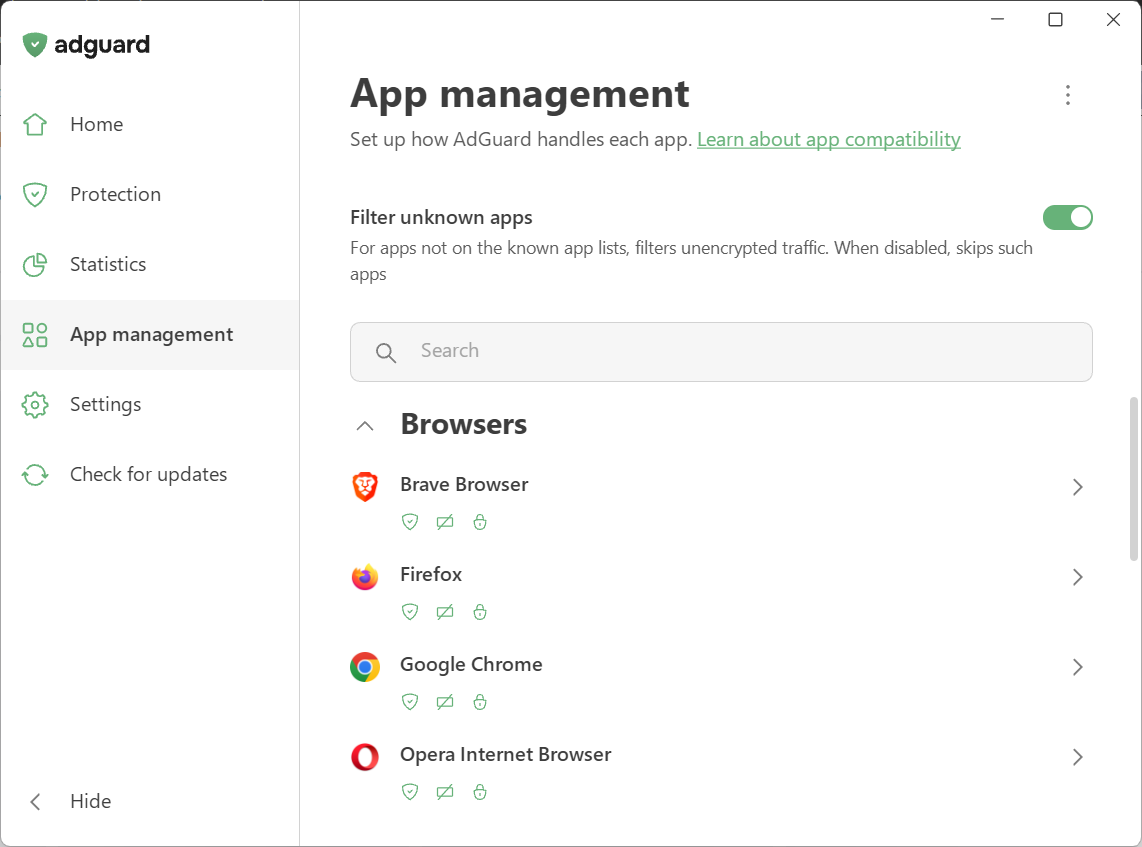
Task: Focus the Search input field
Action: 721,352
